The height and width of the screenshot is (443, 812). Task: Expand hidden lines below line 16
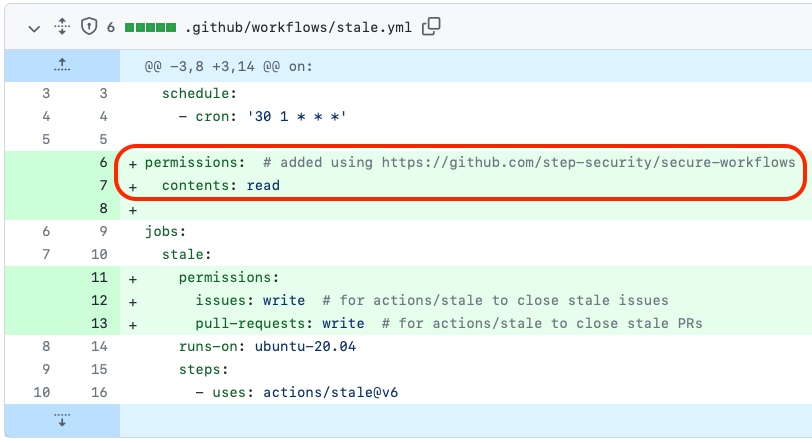(62, 420)
